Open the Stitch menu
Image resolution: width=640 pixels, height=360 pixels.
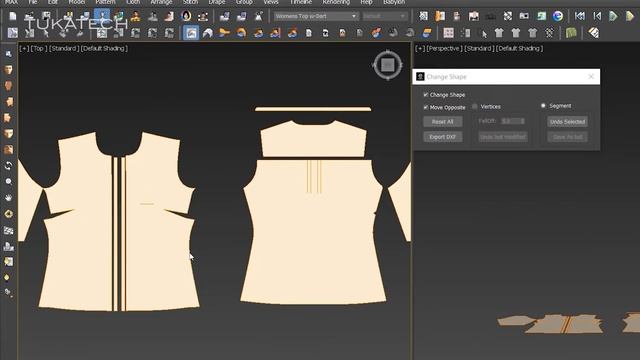pos(190,2)
